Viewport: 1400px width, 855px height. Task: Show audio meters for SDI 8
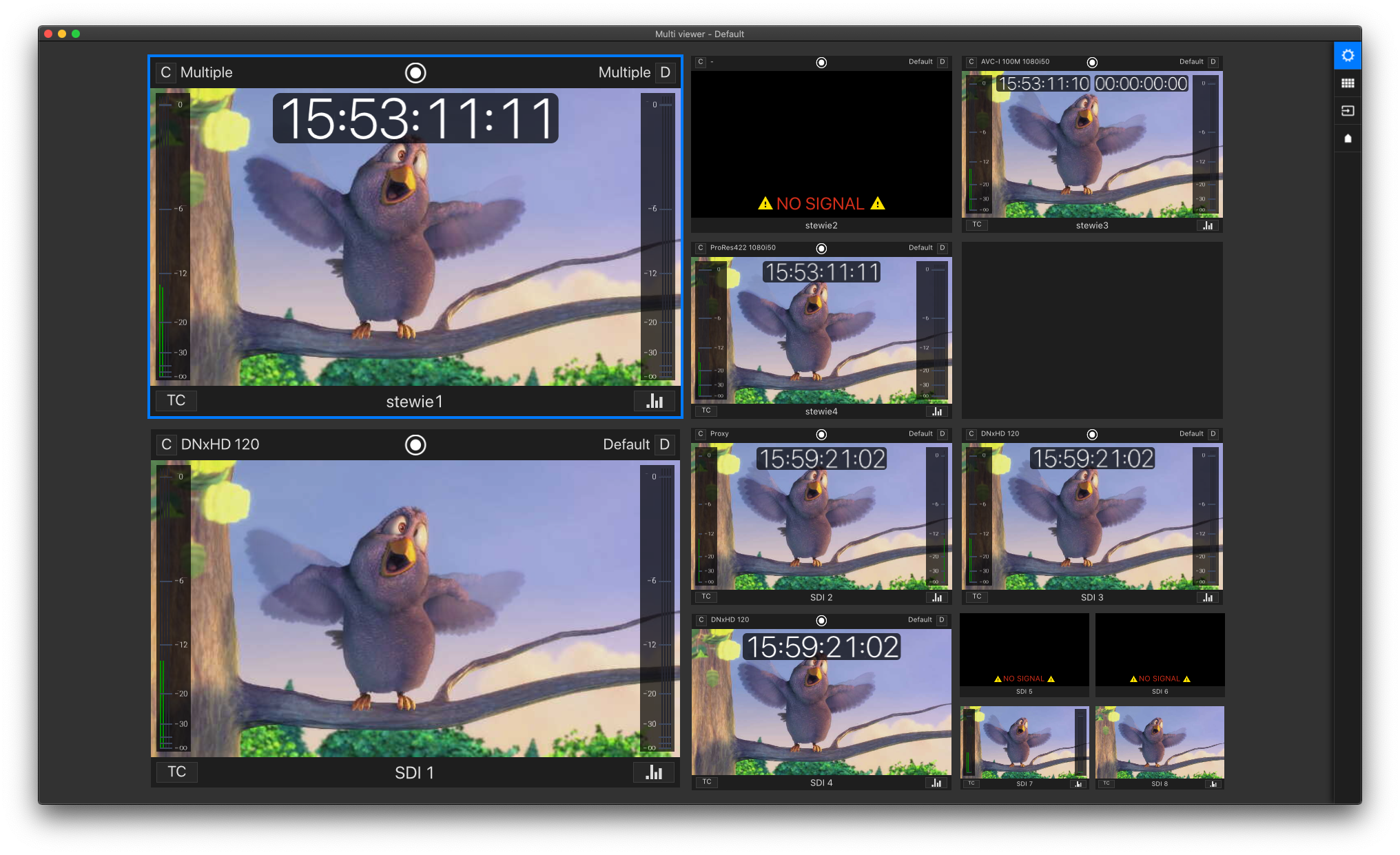1213,784
